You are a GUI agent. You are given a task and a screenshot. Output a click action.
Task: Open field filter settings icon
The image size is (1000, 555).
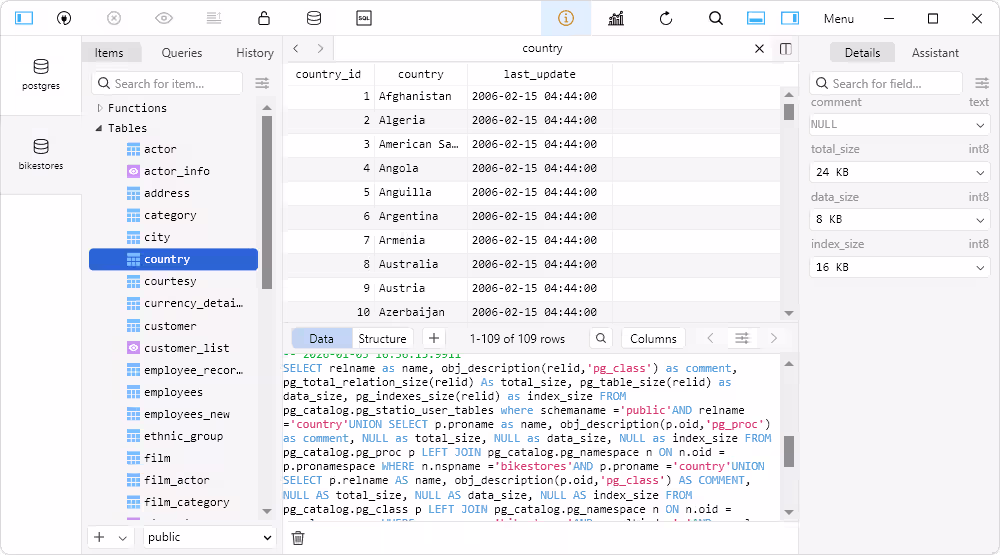pyautogui.click(x=982, y=84)
